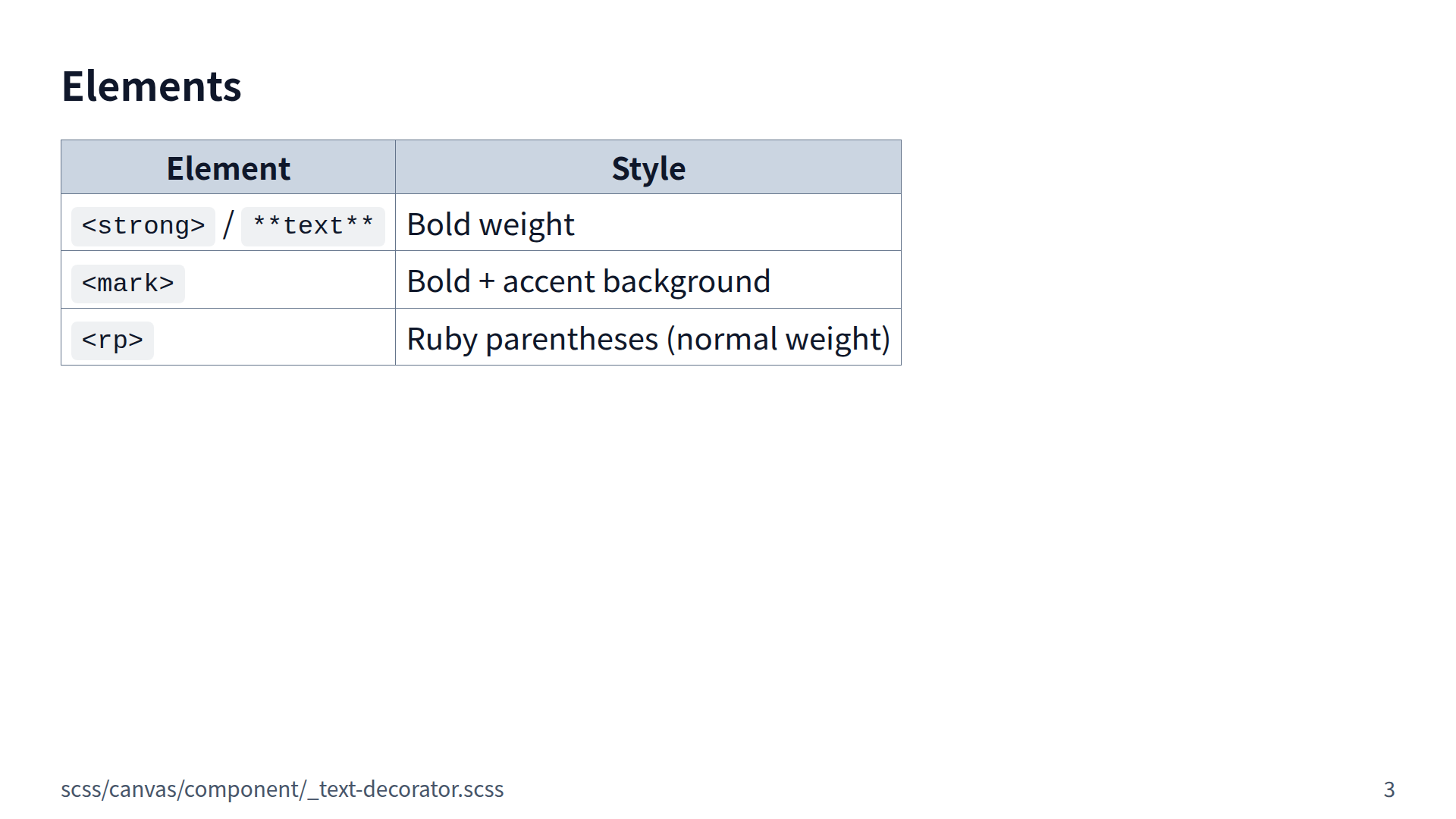Click the **text** code snippet
Image resolution: width=1456 pixels, height=819 pixels.
click(x=313, y=226)
